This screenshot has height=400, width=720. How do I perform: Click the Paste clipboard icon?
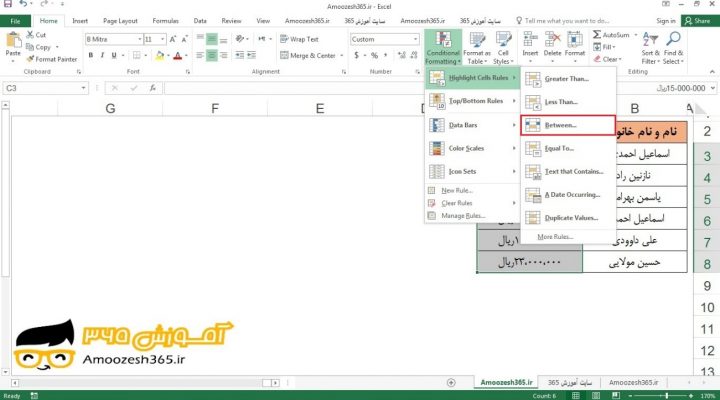pyautogui.click(x=13, y=40)
